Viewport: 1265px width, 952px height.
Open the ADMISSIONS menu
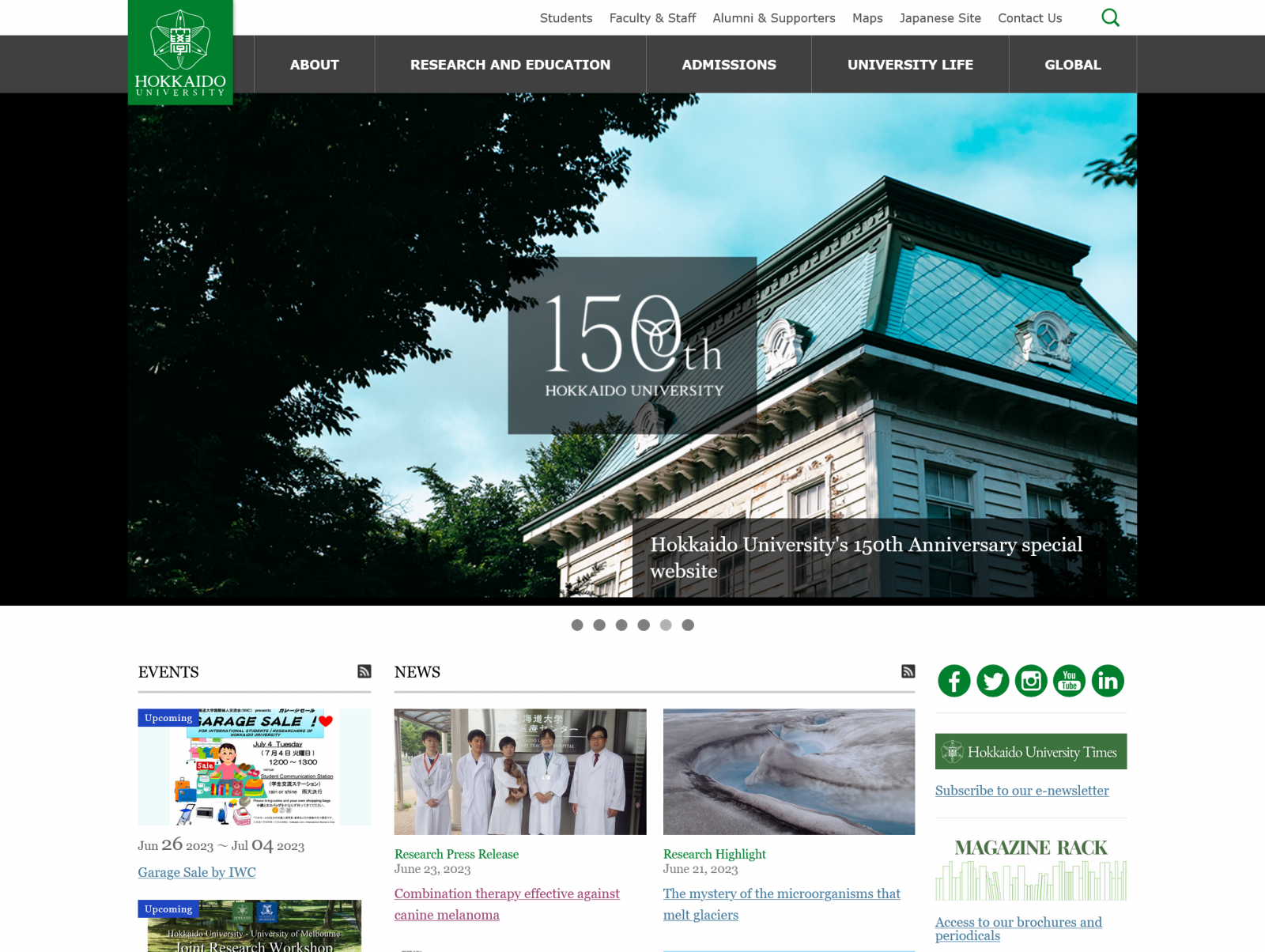(x=729, y=65)
